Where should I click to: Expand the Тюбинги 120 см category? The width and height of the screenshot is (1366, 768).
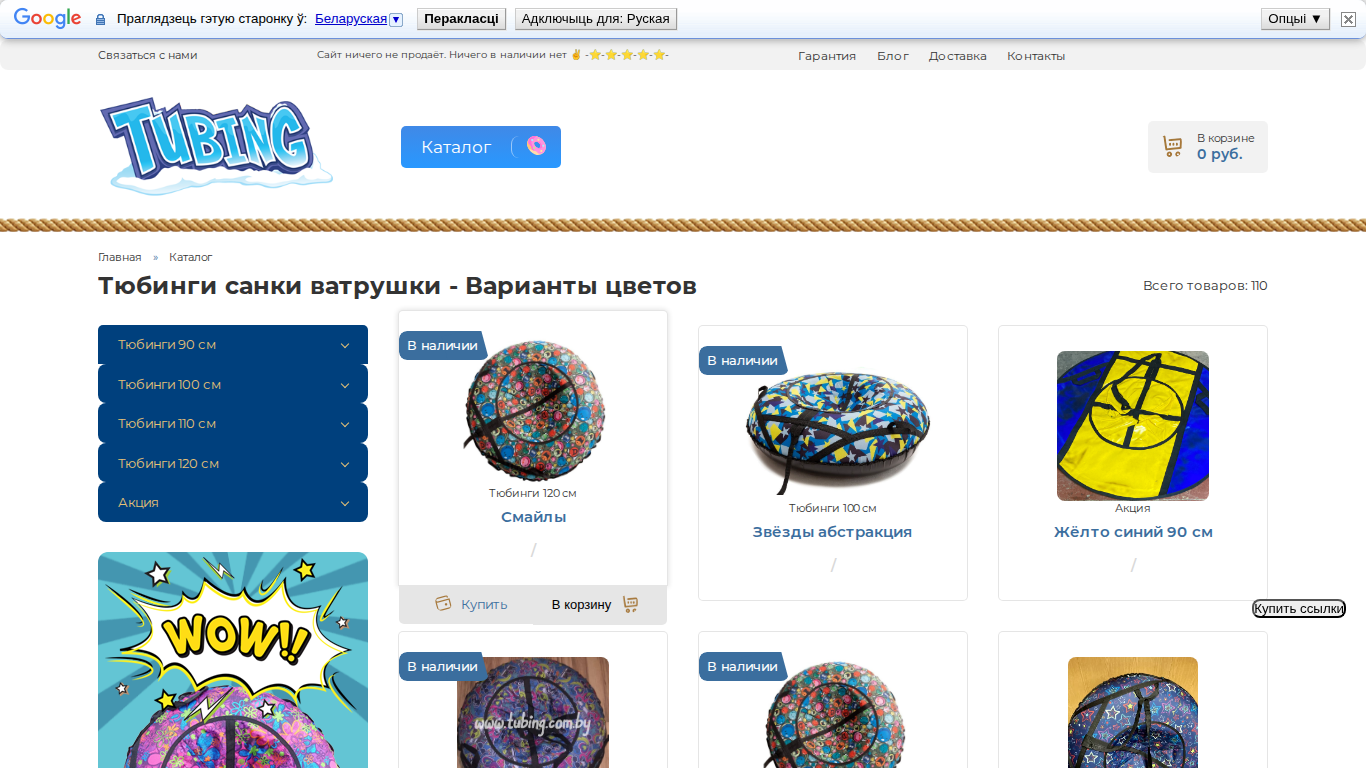pos(345,463)
